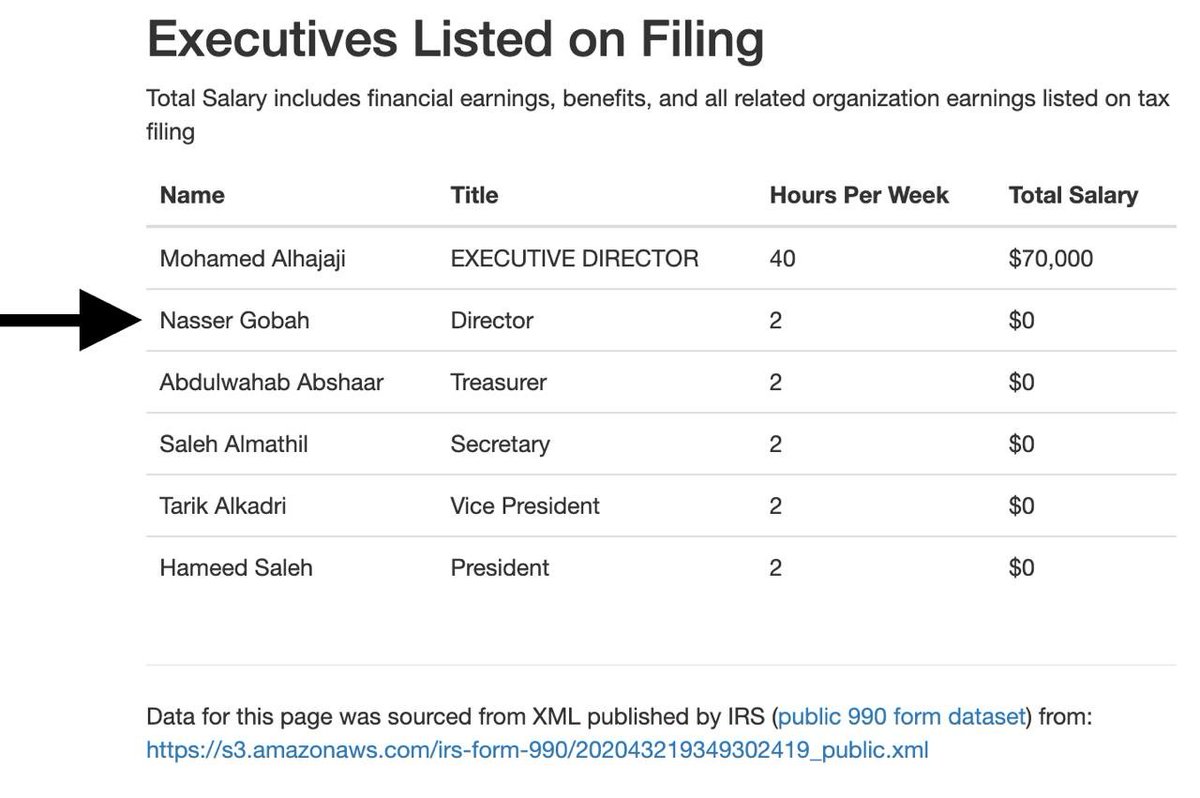Click the Executives Listed on Filing heading
The width and height of the screenshot is (1200, 798).
(x=456, y=41)
